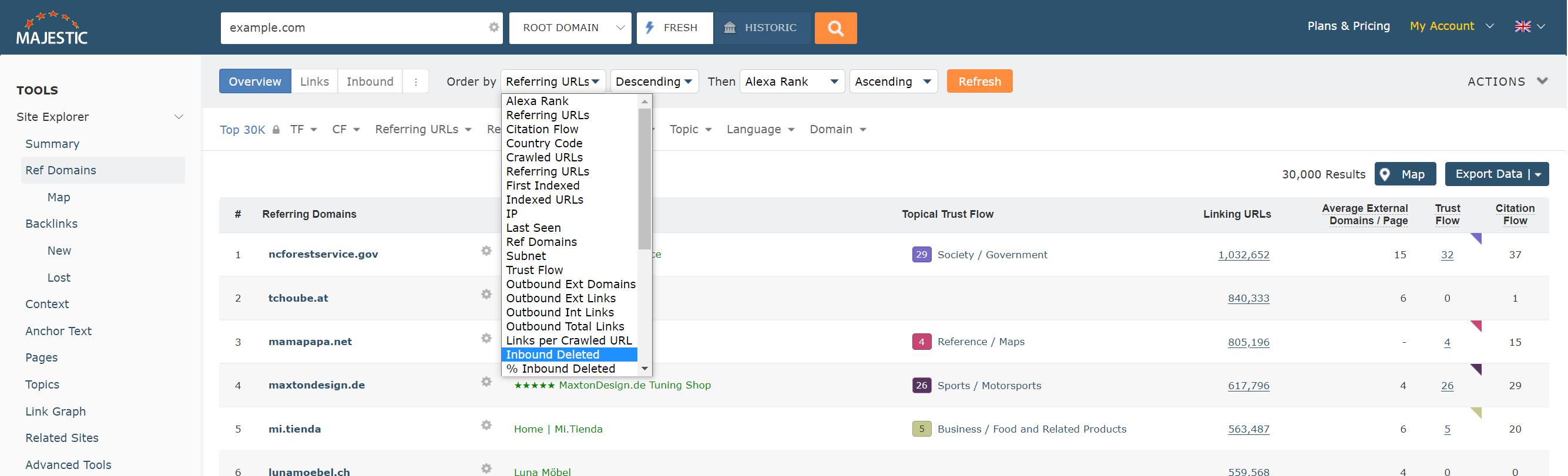The image size is (1568, 476).
Task: Switch to the Links tab
Action: pyautogui.click(x=314, y=82)
